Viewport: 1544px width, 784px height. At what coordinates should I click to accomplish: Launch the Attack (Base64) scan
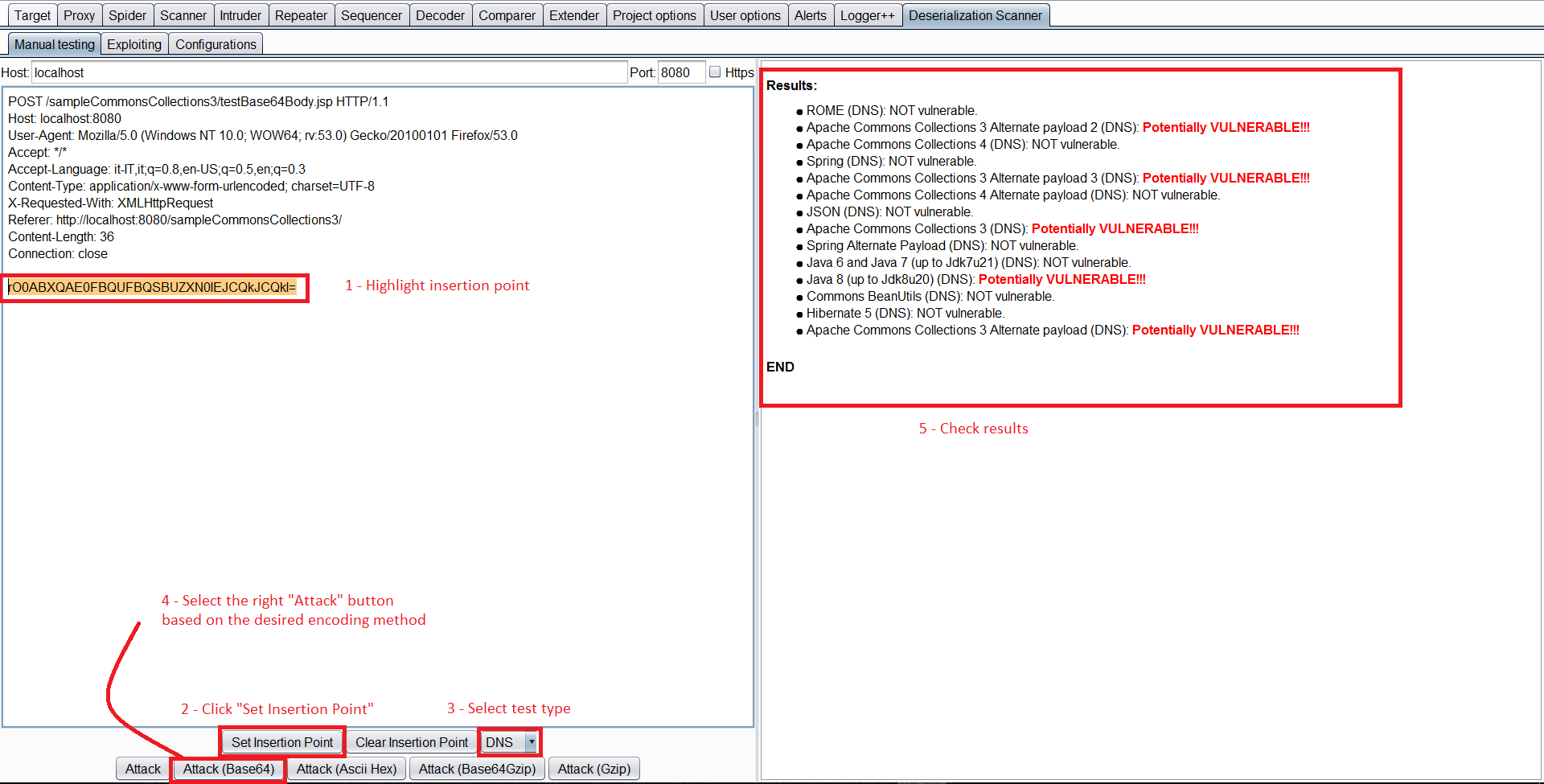[228, 769]
